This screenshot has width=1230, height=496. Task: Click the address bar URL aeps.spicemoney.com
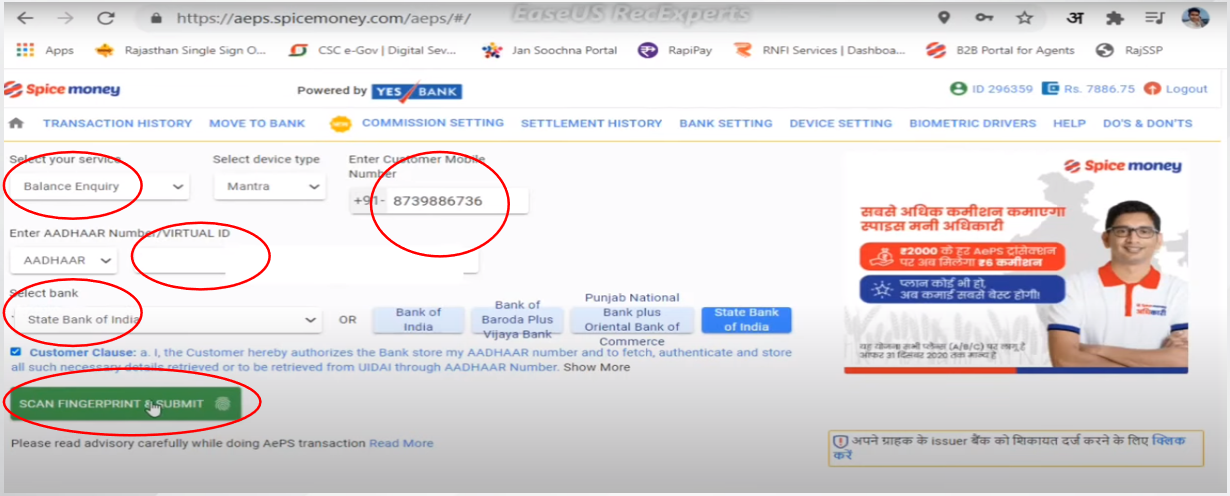(323, 18)
